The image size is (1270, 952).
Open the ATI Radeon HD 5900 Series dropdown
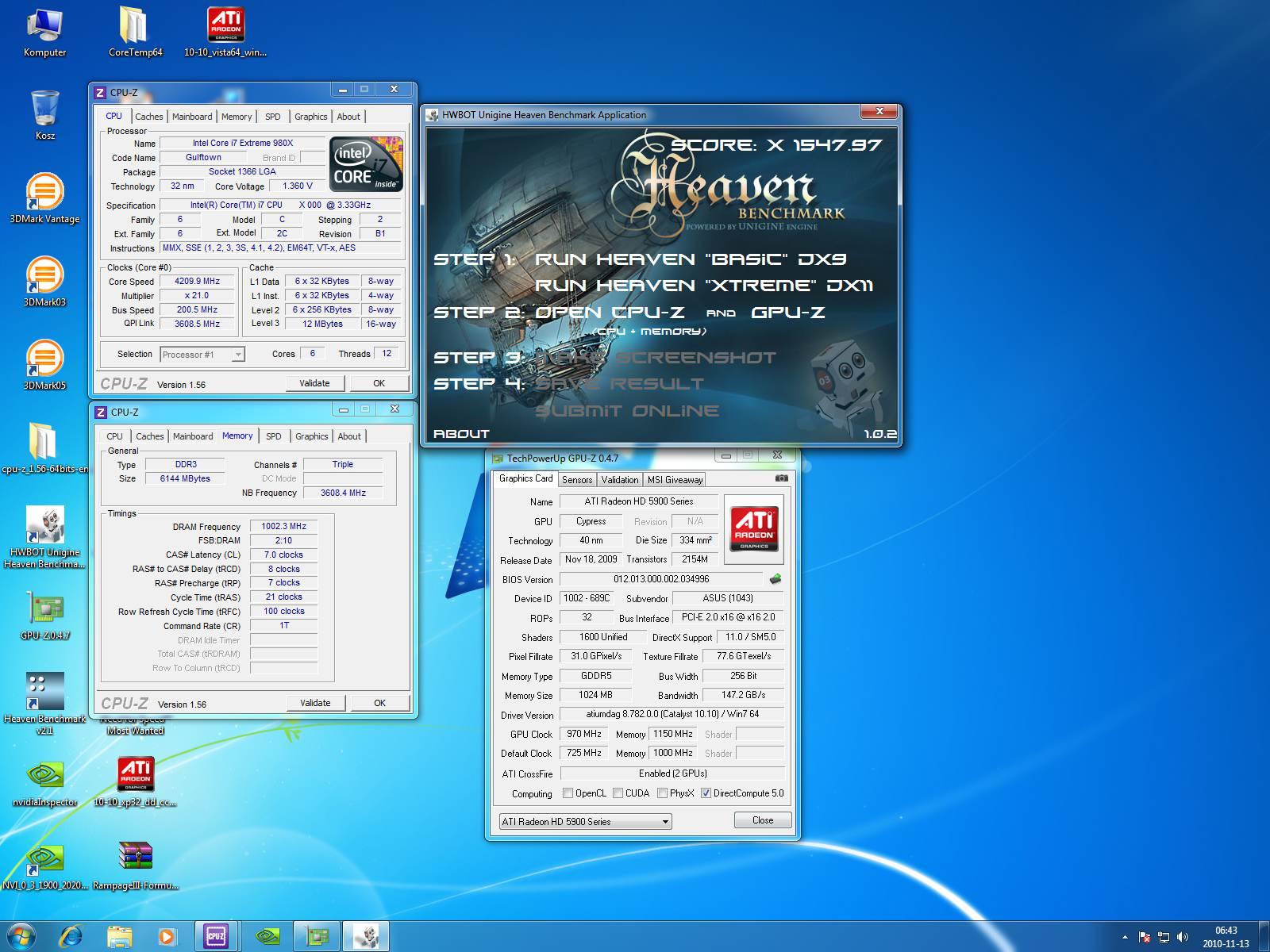(585, 821)
